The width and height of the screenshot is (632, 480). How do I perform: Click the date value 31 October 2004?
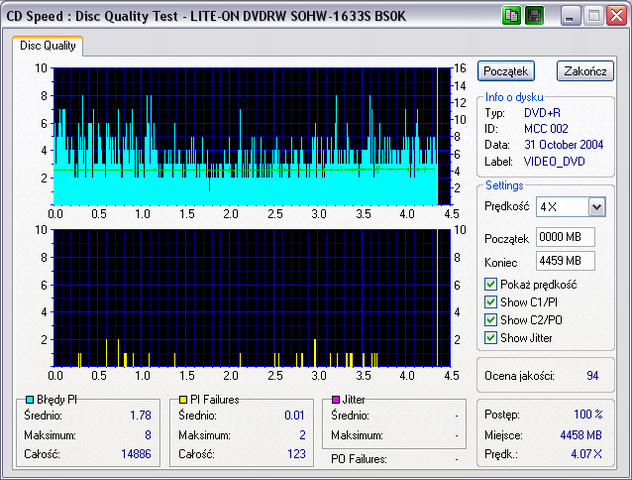click(563, 145)
